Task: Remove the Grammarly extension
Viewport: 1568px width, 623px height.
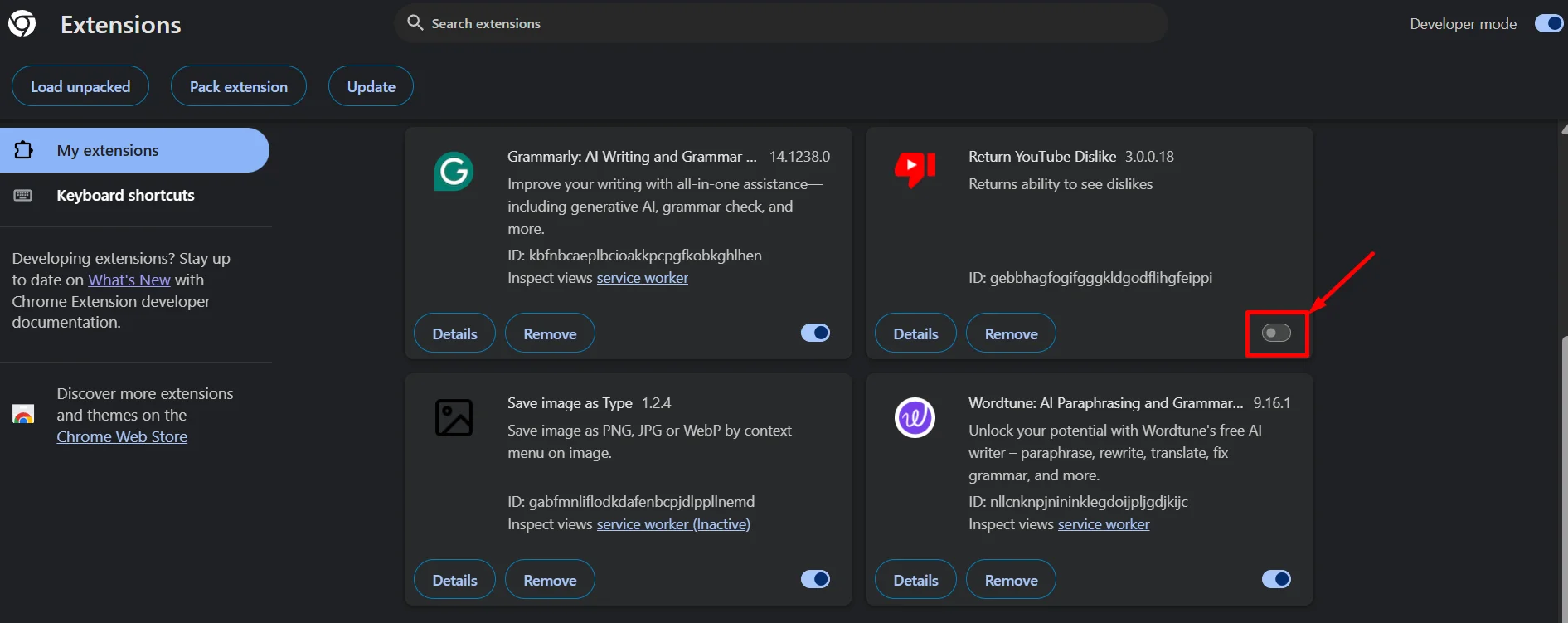Action: (x=550, y=333)
